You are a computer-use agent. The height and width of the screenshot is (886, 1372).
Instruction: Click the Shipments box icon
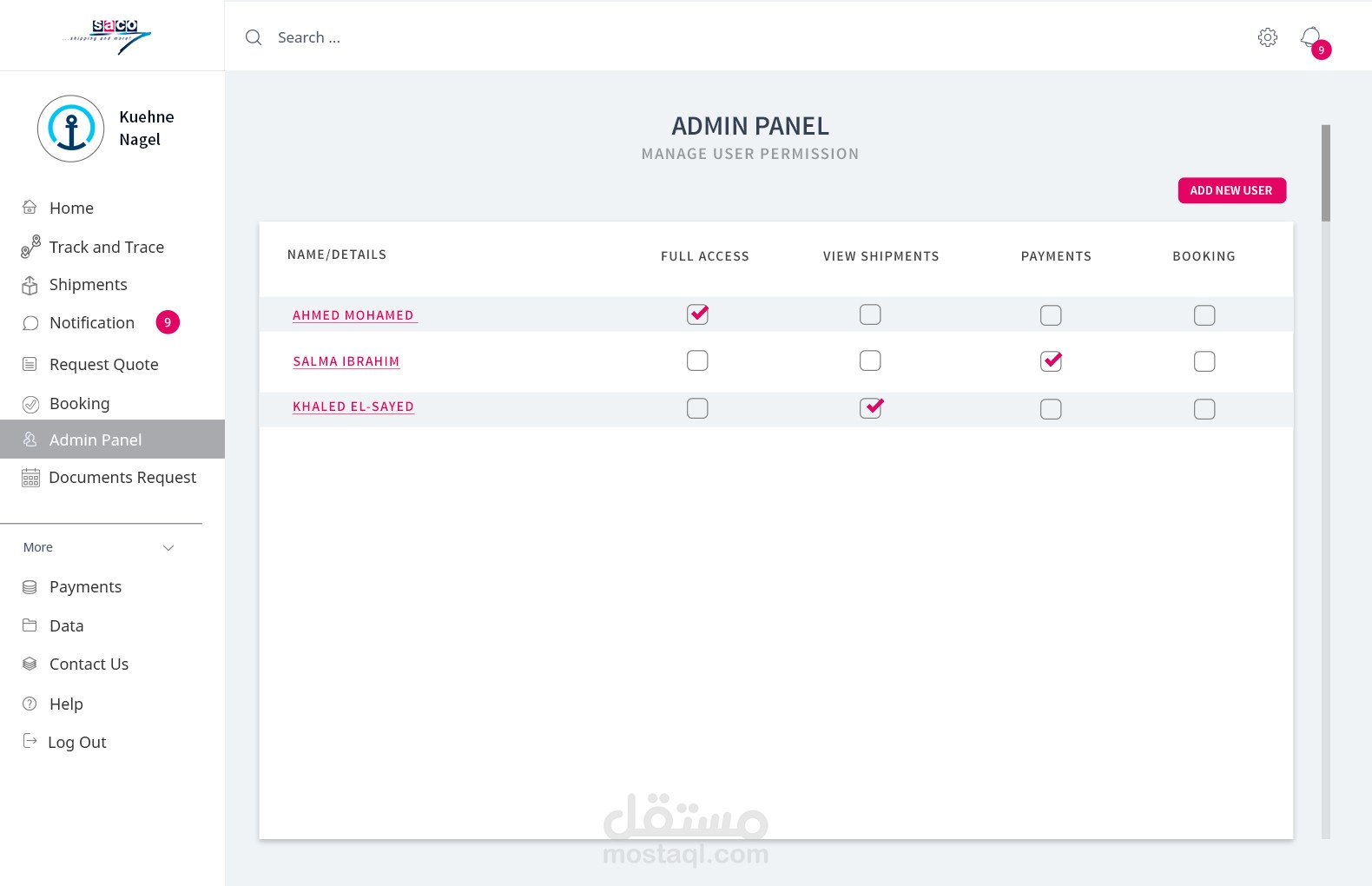coord(30,285)
